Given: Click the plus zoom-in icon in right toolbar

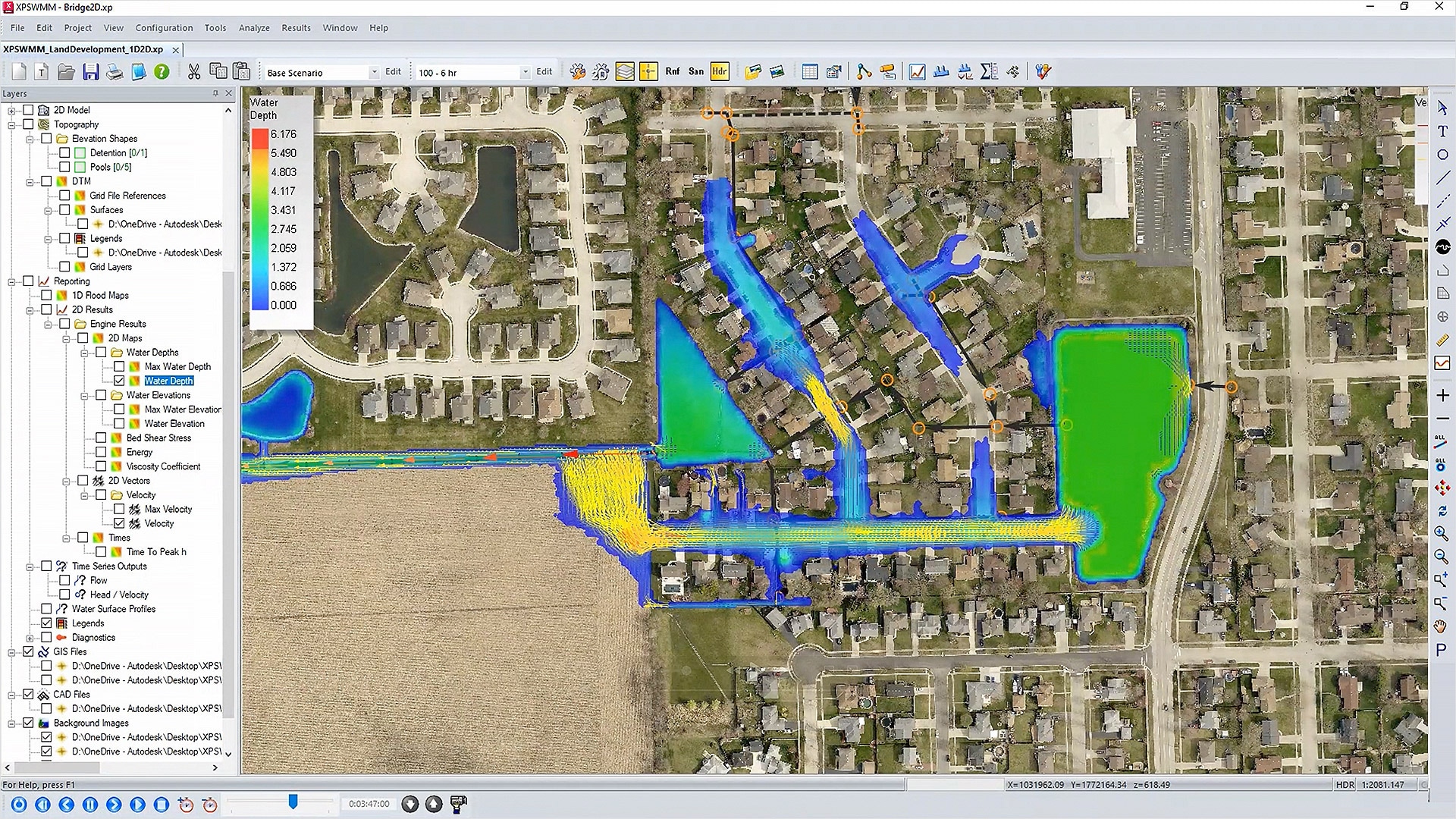Looking at the screenshot, I should point(1442,395).
